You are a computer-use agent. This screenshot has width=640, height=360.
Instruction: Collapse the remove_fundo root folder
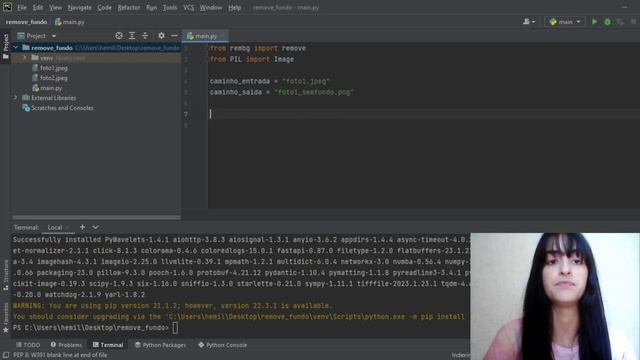(x=16, y=48)
